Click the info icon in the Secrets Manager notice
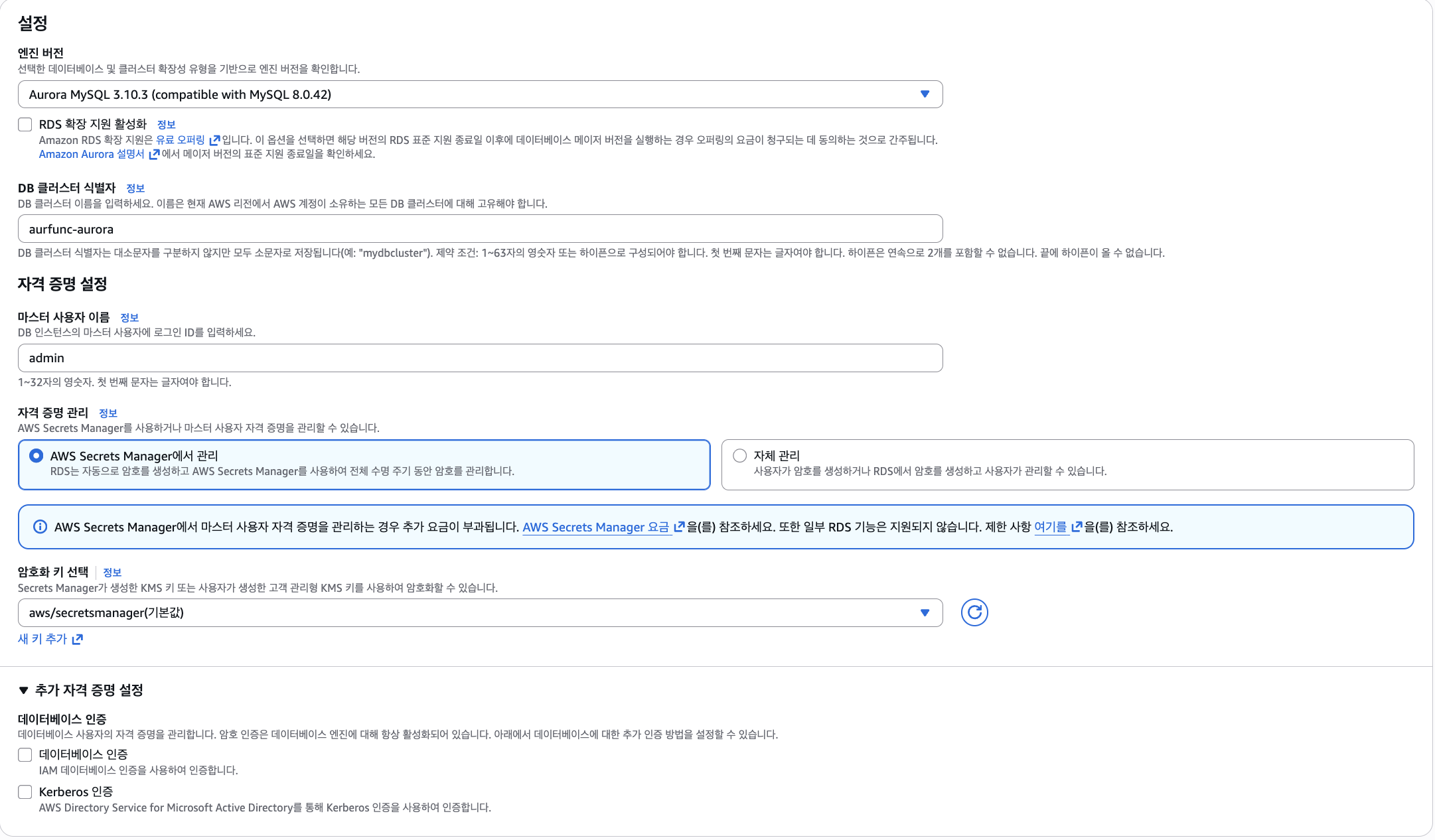 40,527
